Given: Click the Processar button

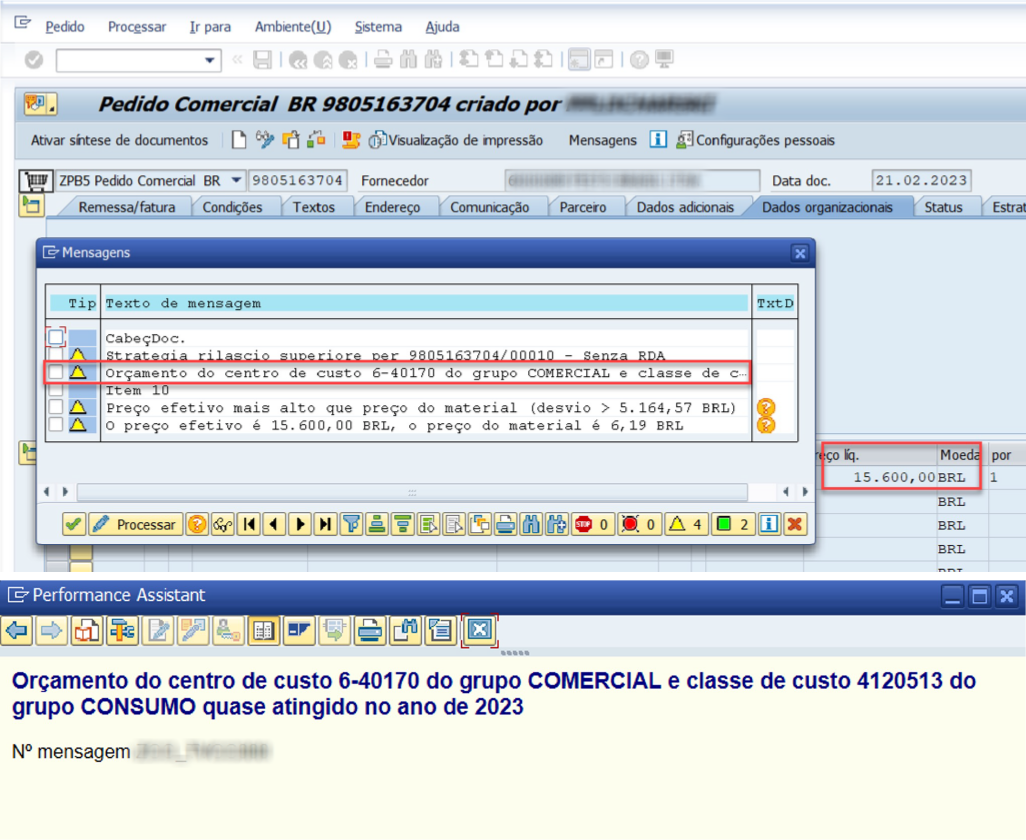Looking at the screenshot, I should tap(134, 524).
